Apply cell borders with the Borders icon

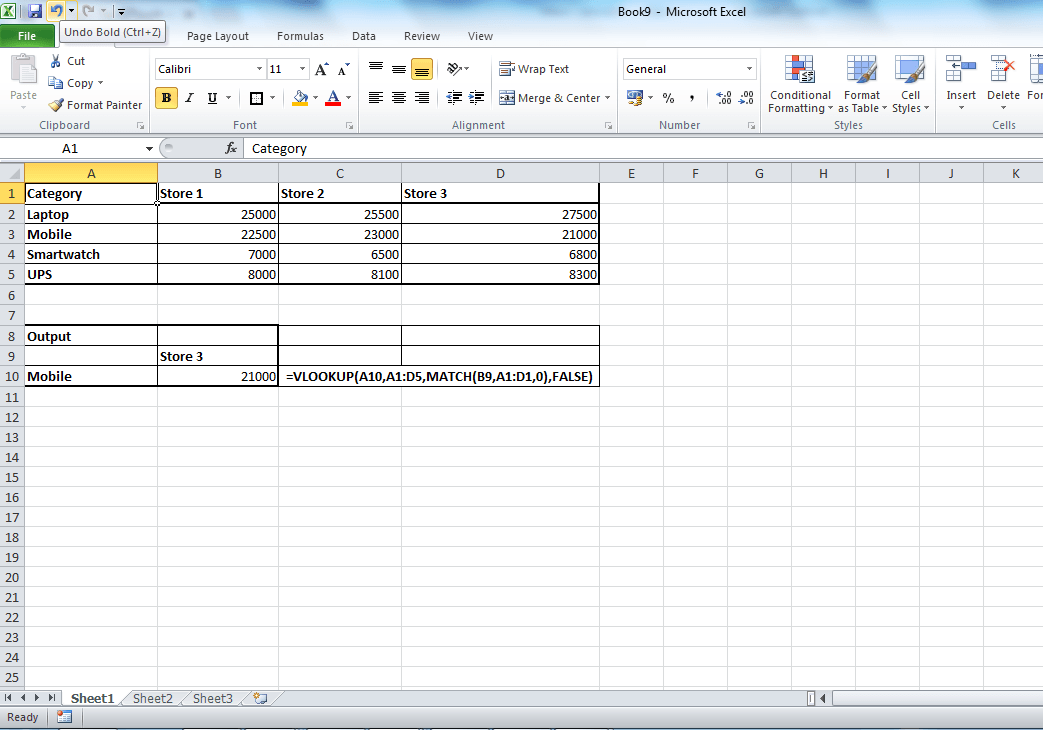pos(256,98)
